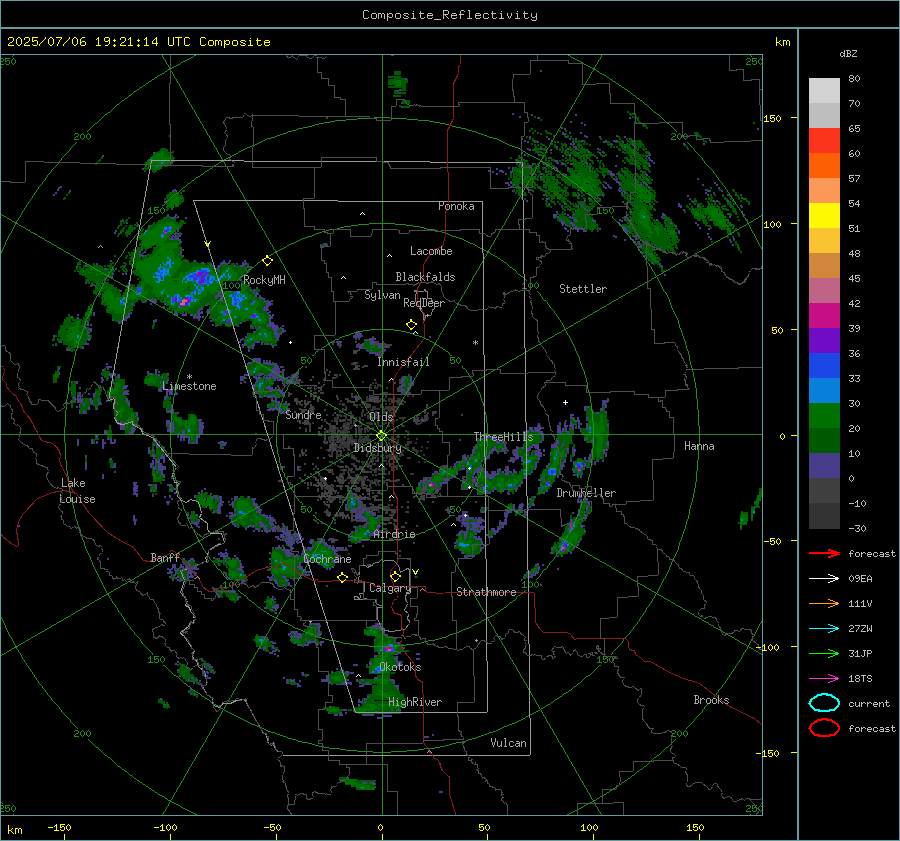
Task: Click the Cochrane city label
Action: pos(327,559)
